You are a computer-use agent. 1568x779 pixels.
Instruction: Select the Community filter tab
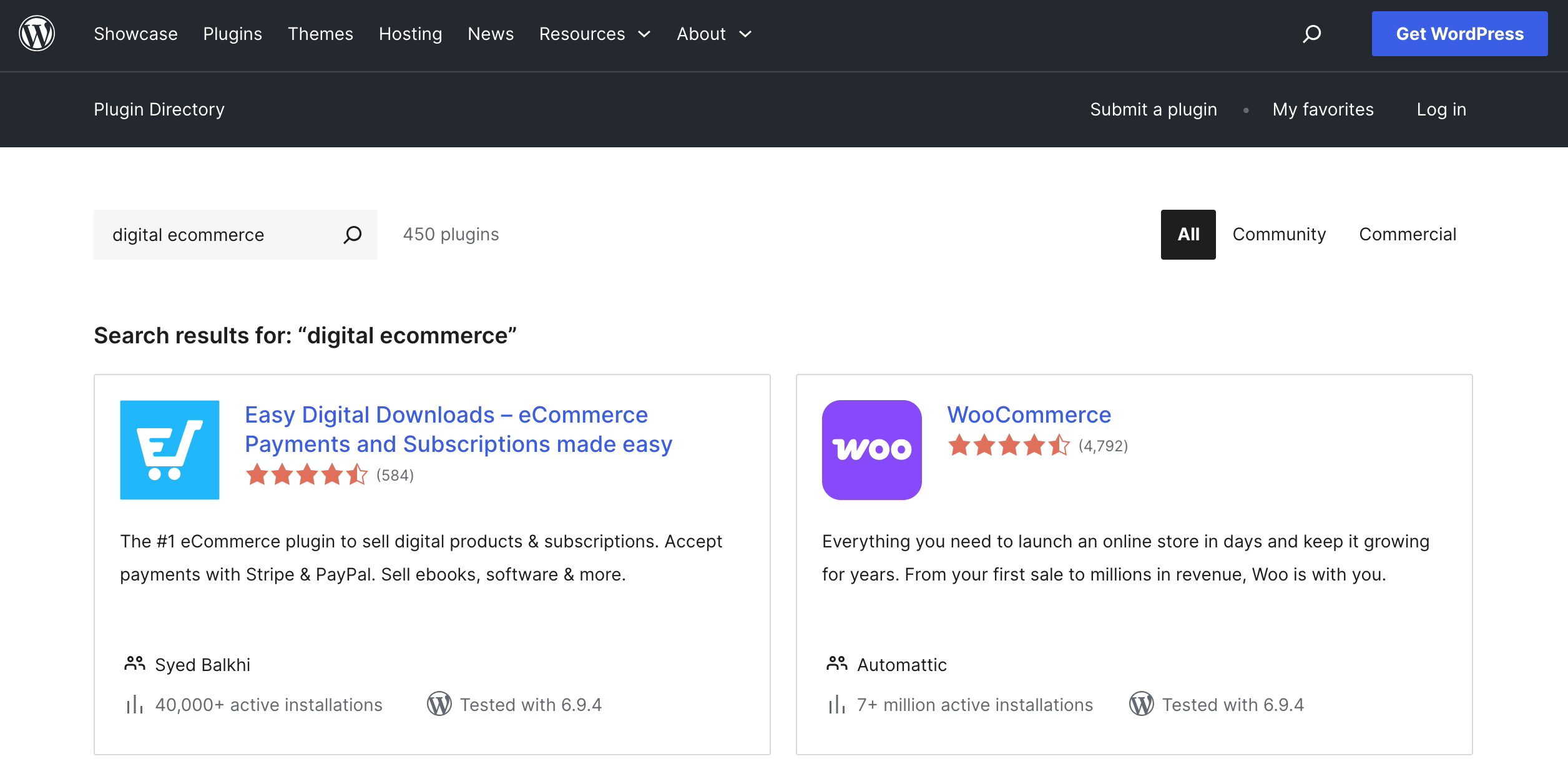click(x=1279, y=235)
